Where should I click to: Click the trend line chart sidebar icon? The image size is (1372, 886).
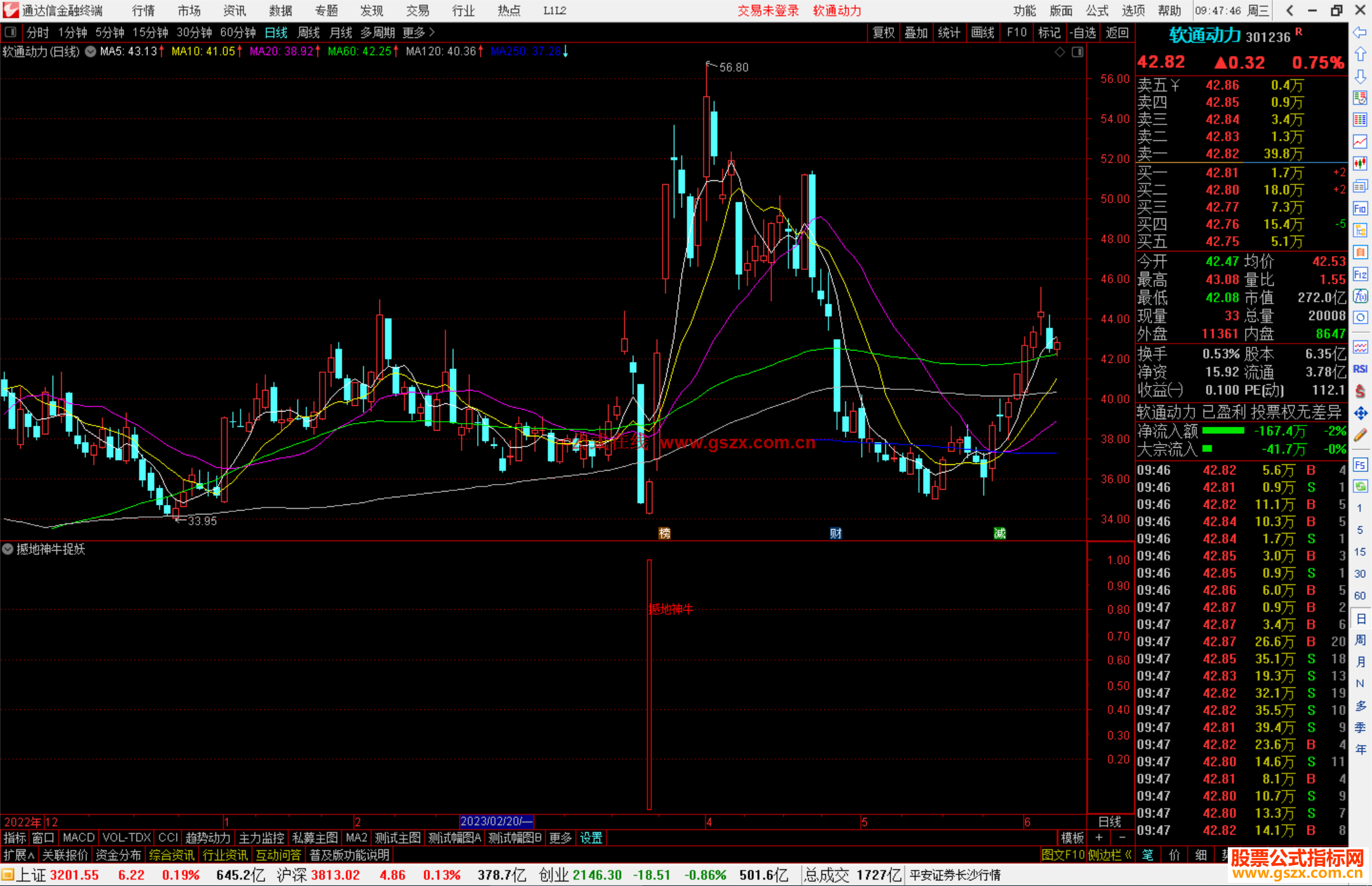pos(1360,141)
